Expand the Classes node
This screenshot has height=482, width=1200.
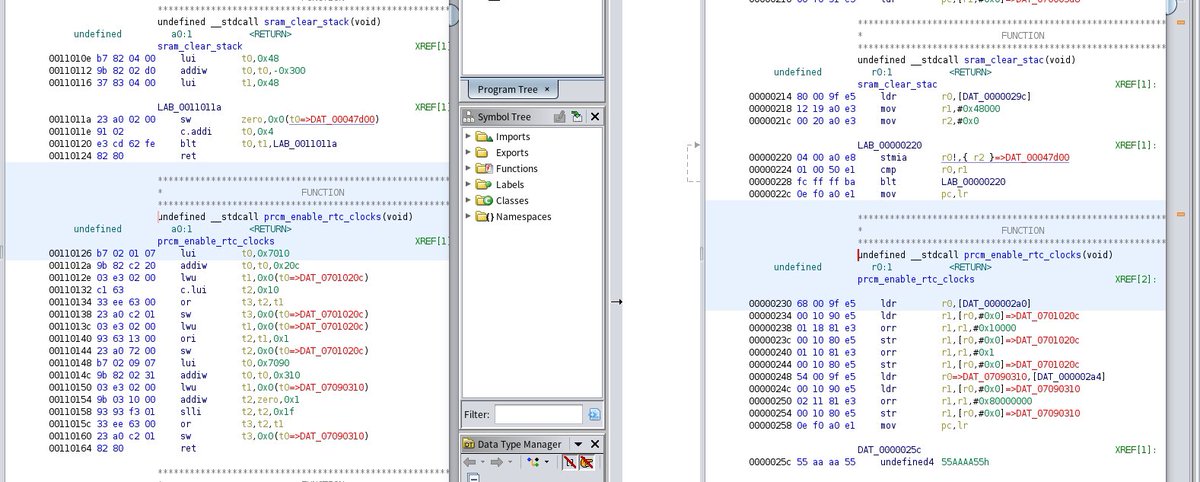click(468, 201)
